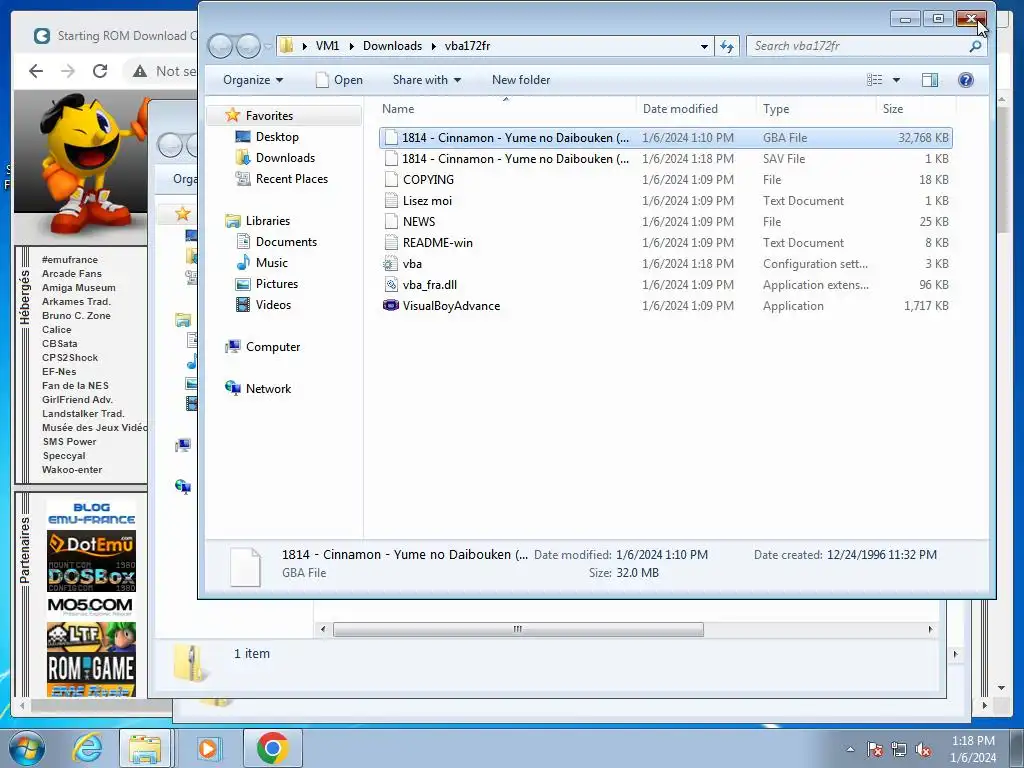Expand the recent pages dropdown arrow
The width and height of the screenshot is (1024, 768).
pos(268,46)
